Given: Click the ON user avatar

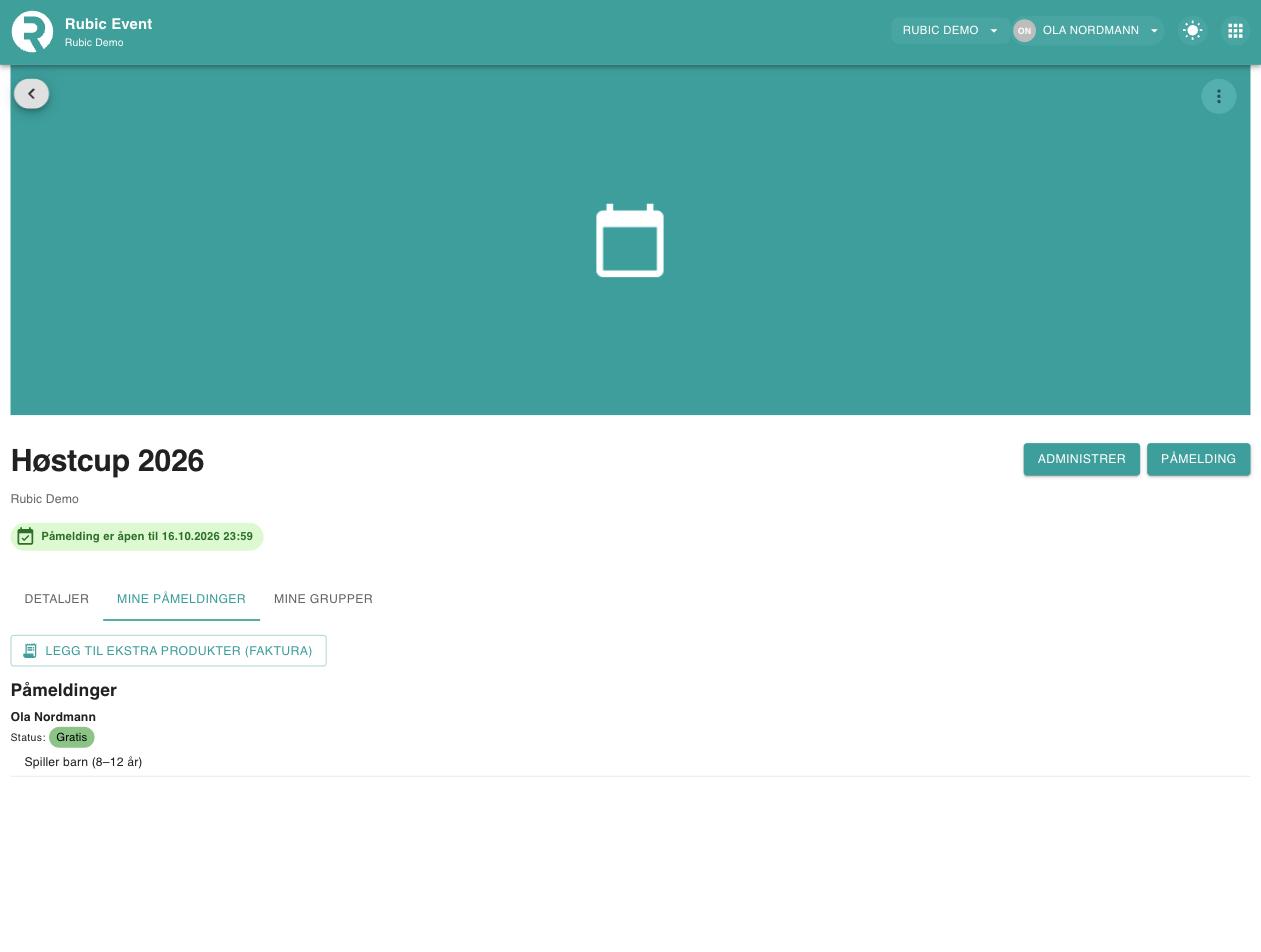Looking at the screenshot, I should (1024, 31).
